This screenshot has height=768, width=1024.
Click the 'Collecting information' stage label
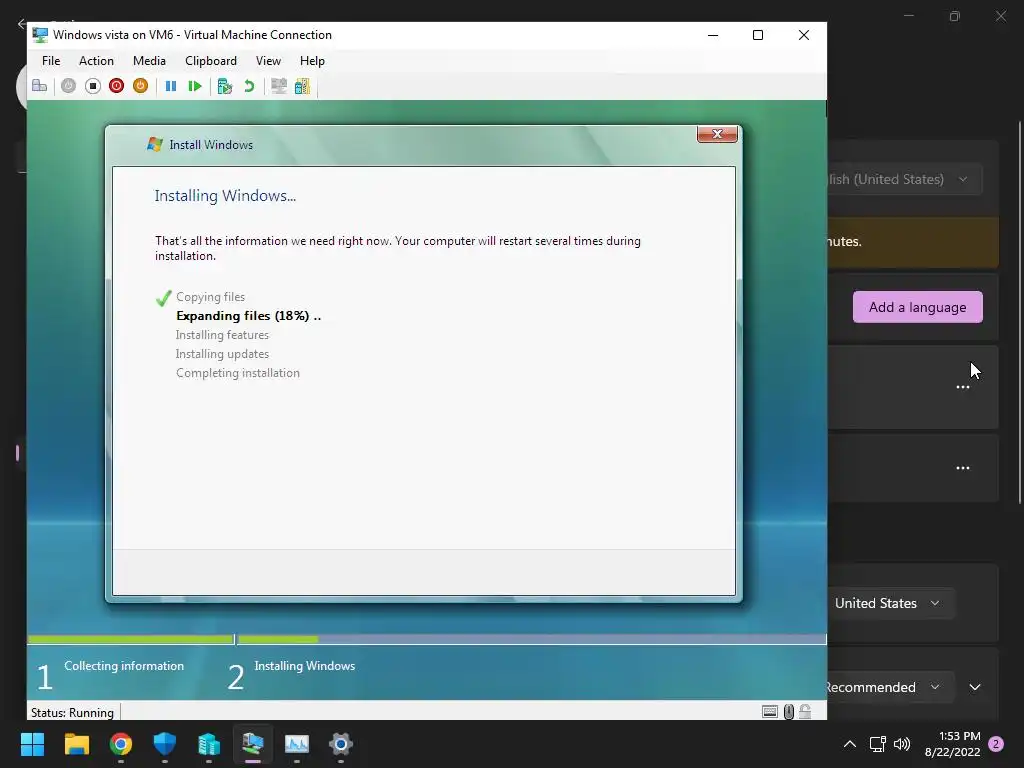(x=124, y=666)
